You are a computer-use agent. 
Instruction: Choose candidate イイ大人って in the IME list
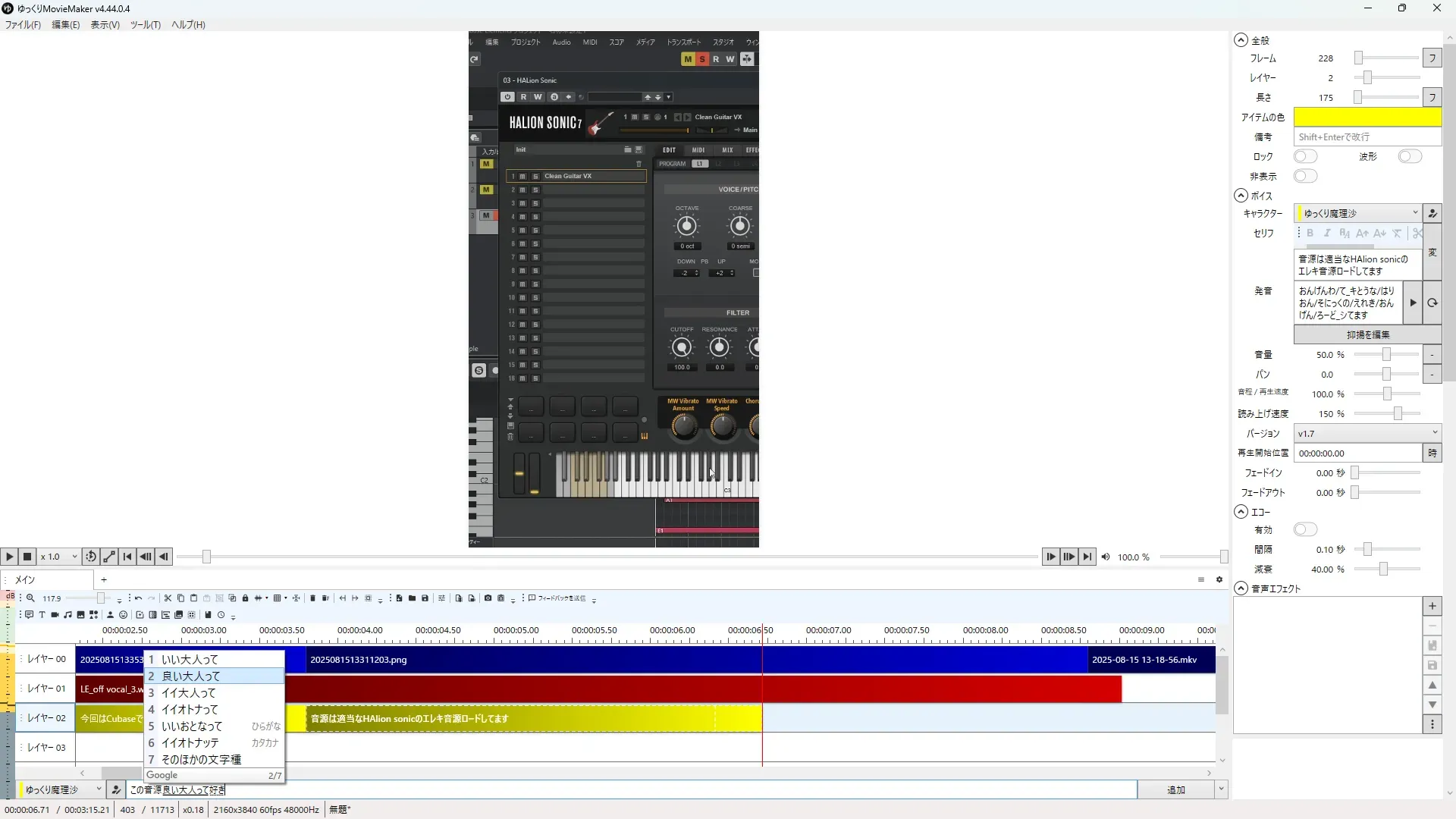pyautogui.click(x=188, y=693)
